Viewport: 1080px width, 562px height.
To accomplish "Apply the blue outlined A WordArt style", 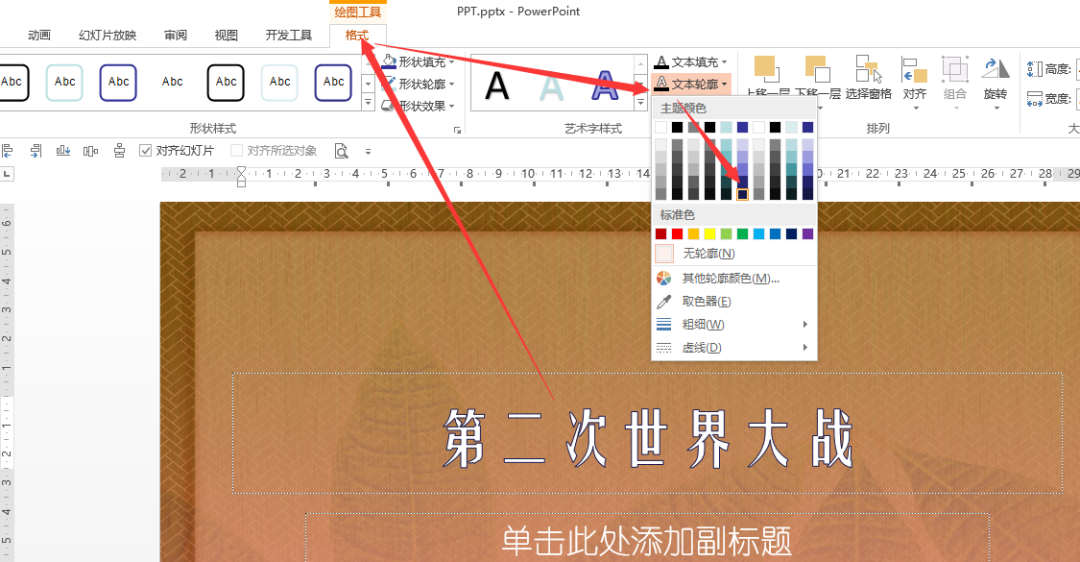I will 605,87.
